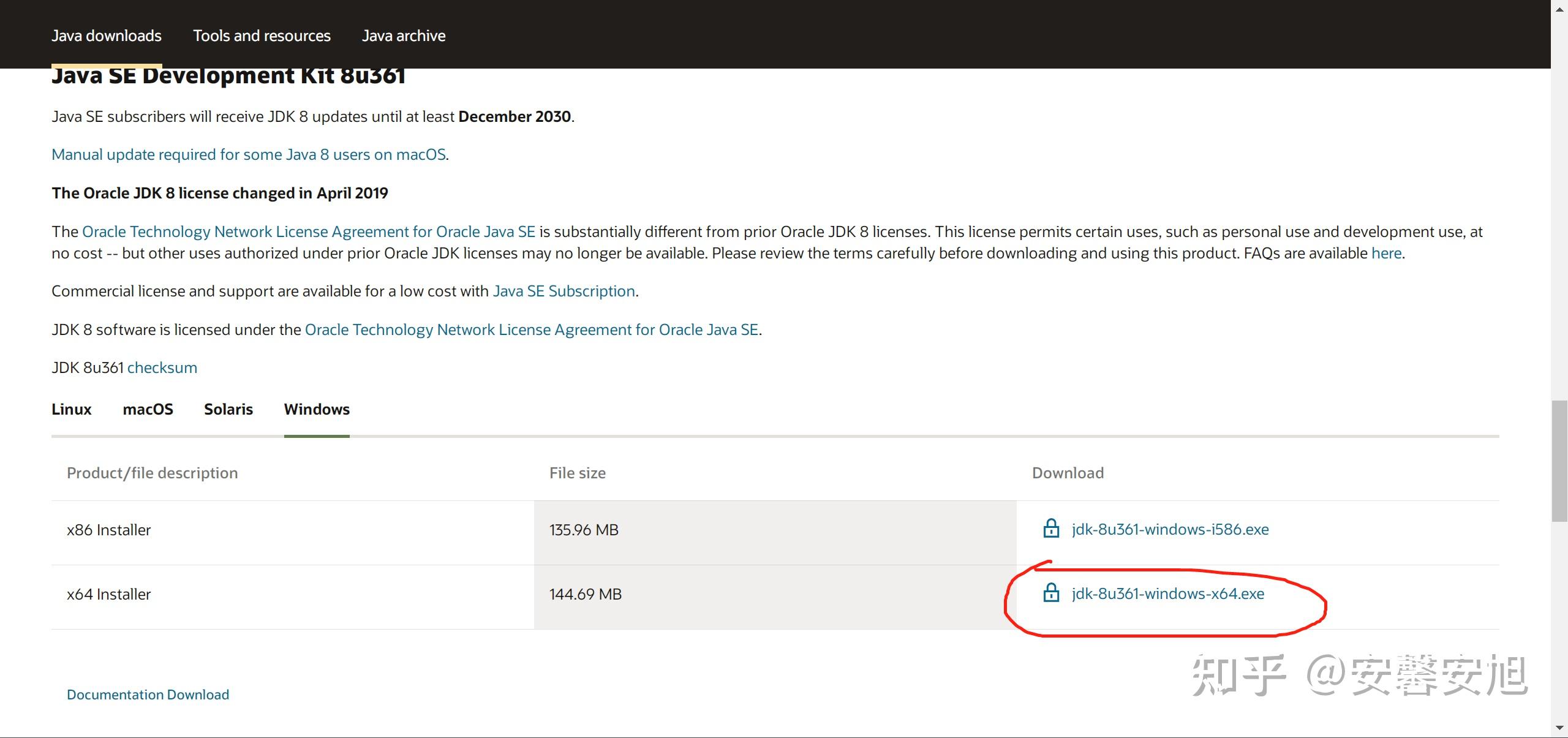The image size is (1568, 738).
Task: Open Documentation Download link
Action: tap(148, 695)
